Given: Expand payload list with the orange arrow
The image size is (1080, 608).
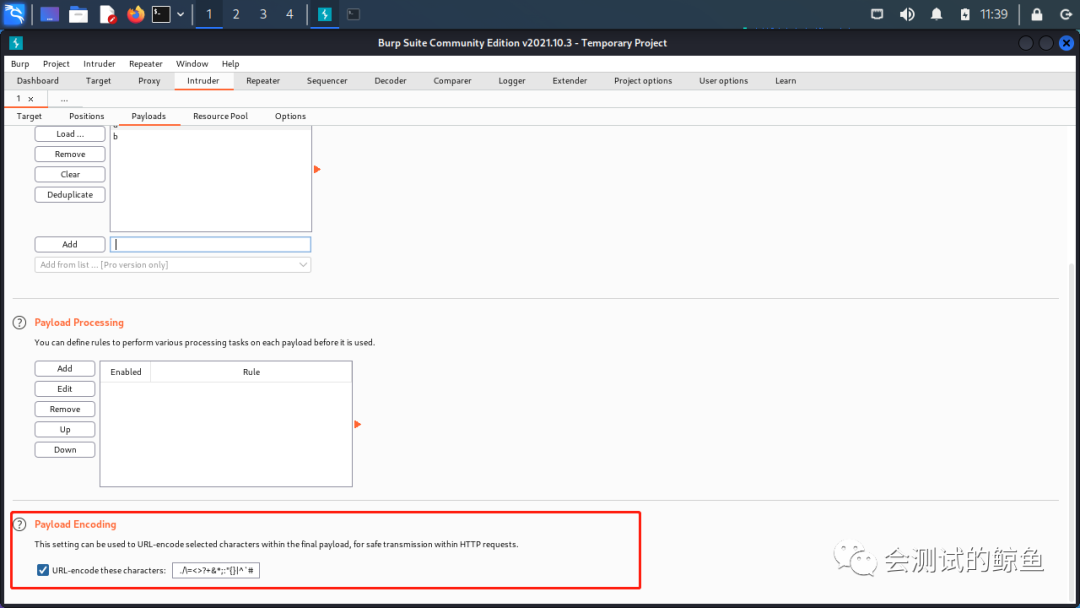Looking at the screenshot, I should coord(317,169).
